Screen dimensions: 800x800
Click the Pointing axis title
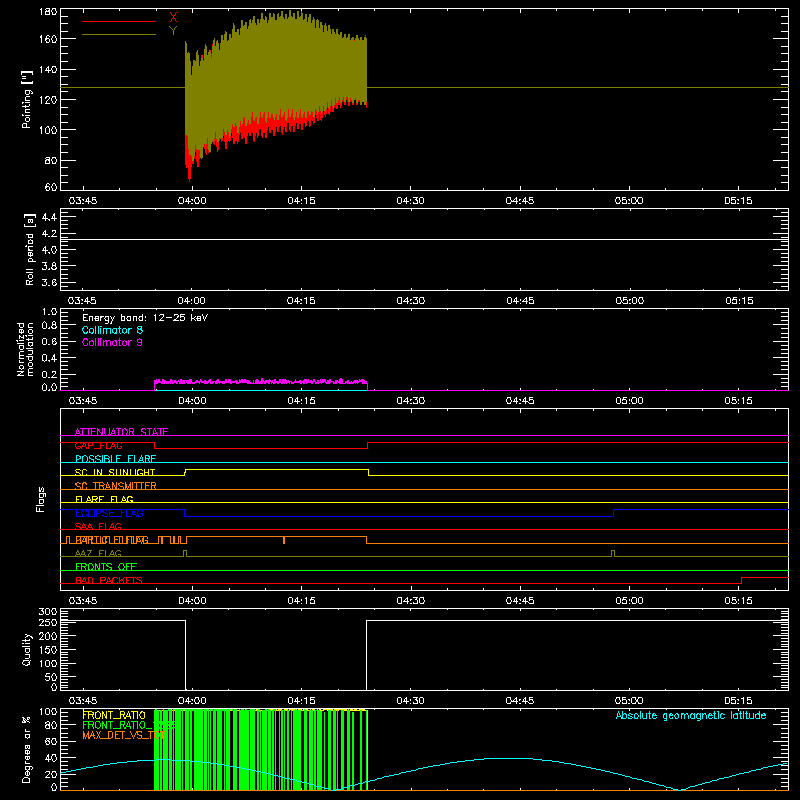click(x=27, y=99)
